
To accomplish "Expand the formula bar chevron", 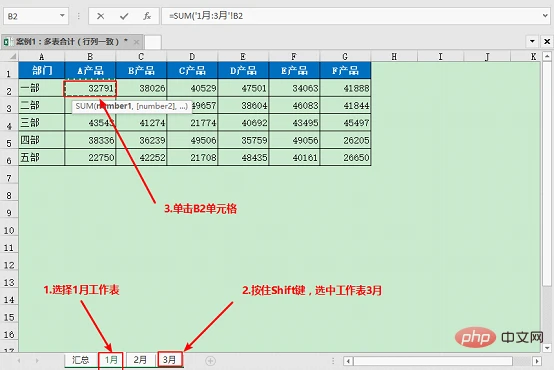I will [545, 16].
